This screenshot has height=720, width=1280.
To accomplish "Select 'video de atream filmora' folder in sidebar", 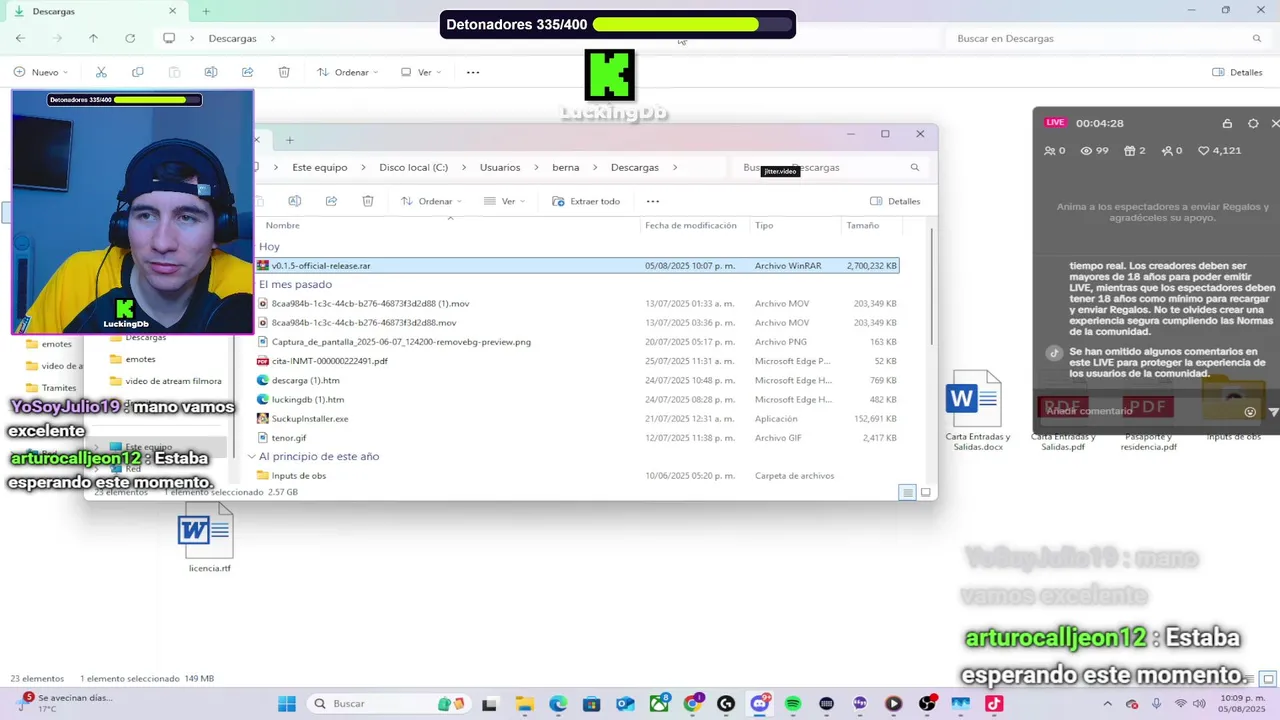I will [x=165, y=381].
